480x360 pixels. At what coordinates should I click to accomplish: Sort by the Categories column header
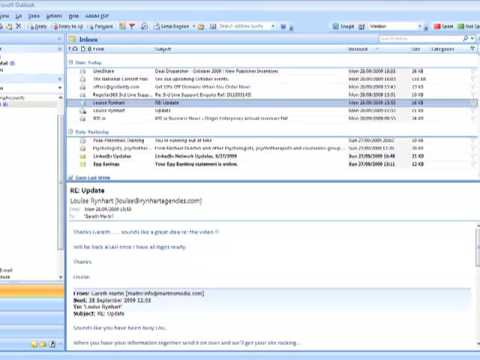(443, 49)
